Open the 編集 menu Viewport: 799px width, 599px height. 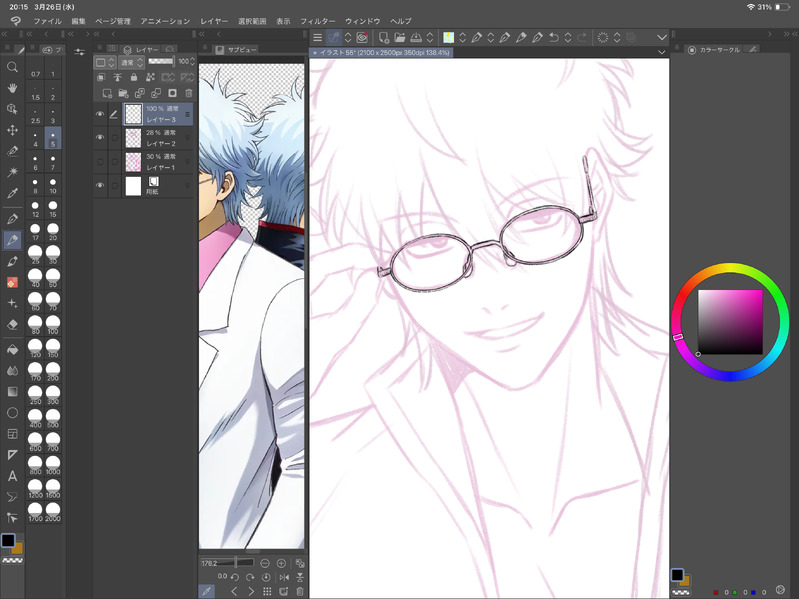point(78,21)
